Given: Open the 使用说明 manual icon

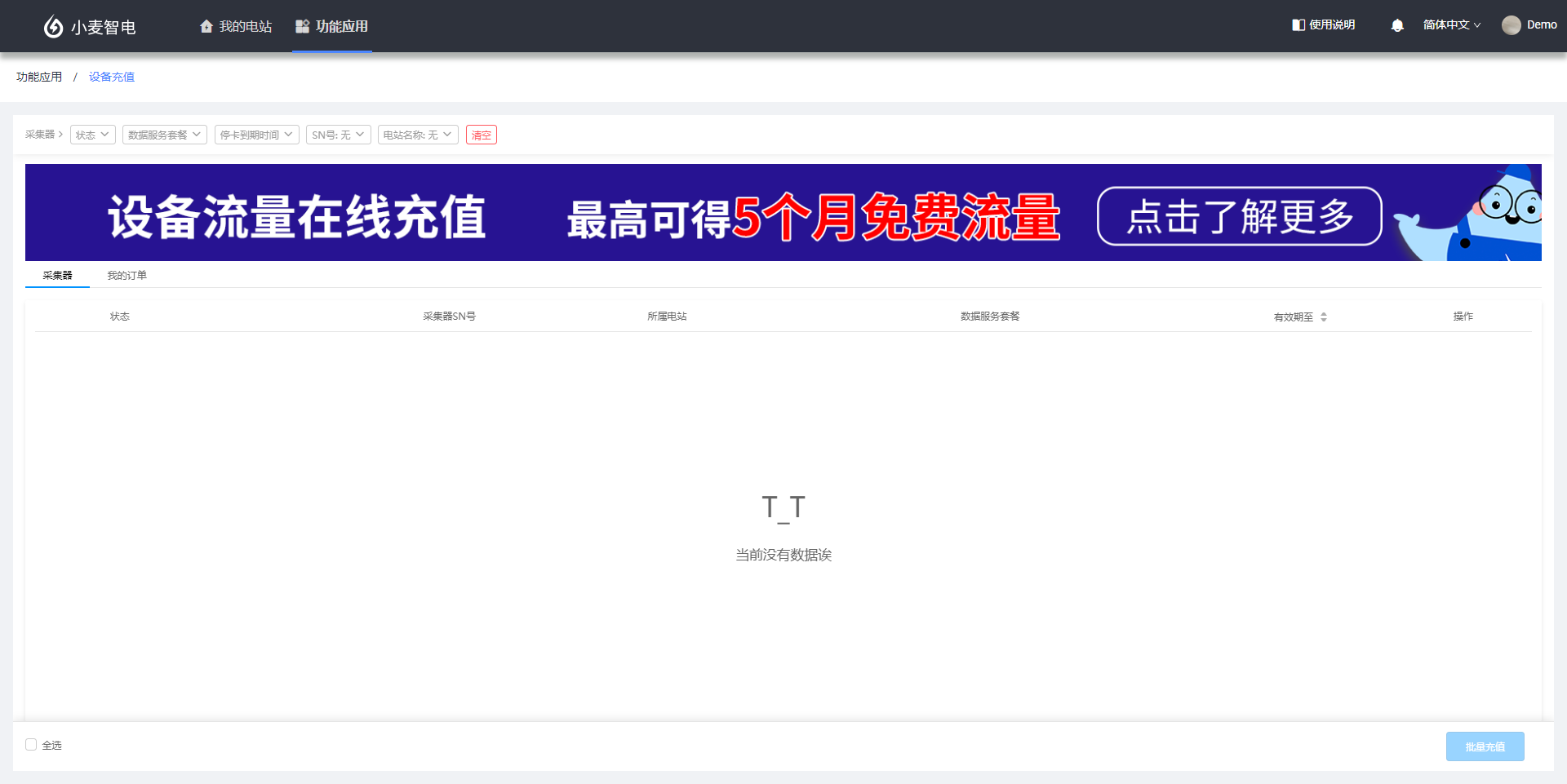Looking at the screenshot, I should (1298, 25).
